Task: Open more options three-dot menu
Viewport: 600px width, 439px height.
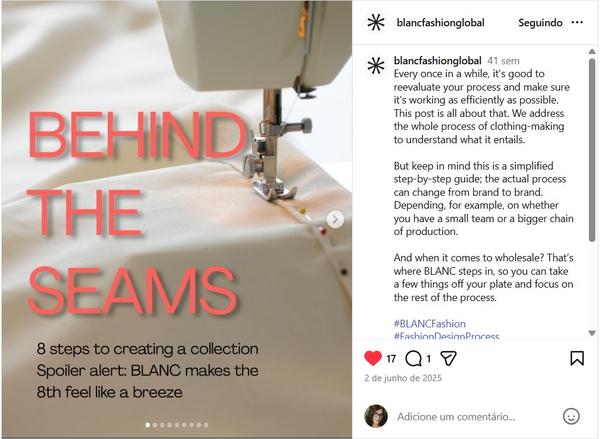Action: [x=577, y=23]
